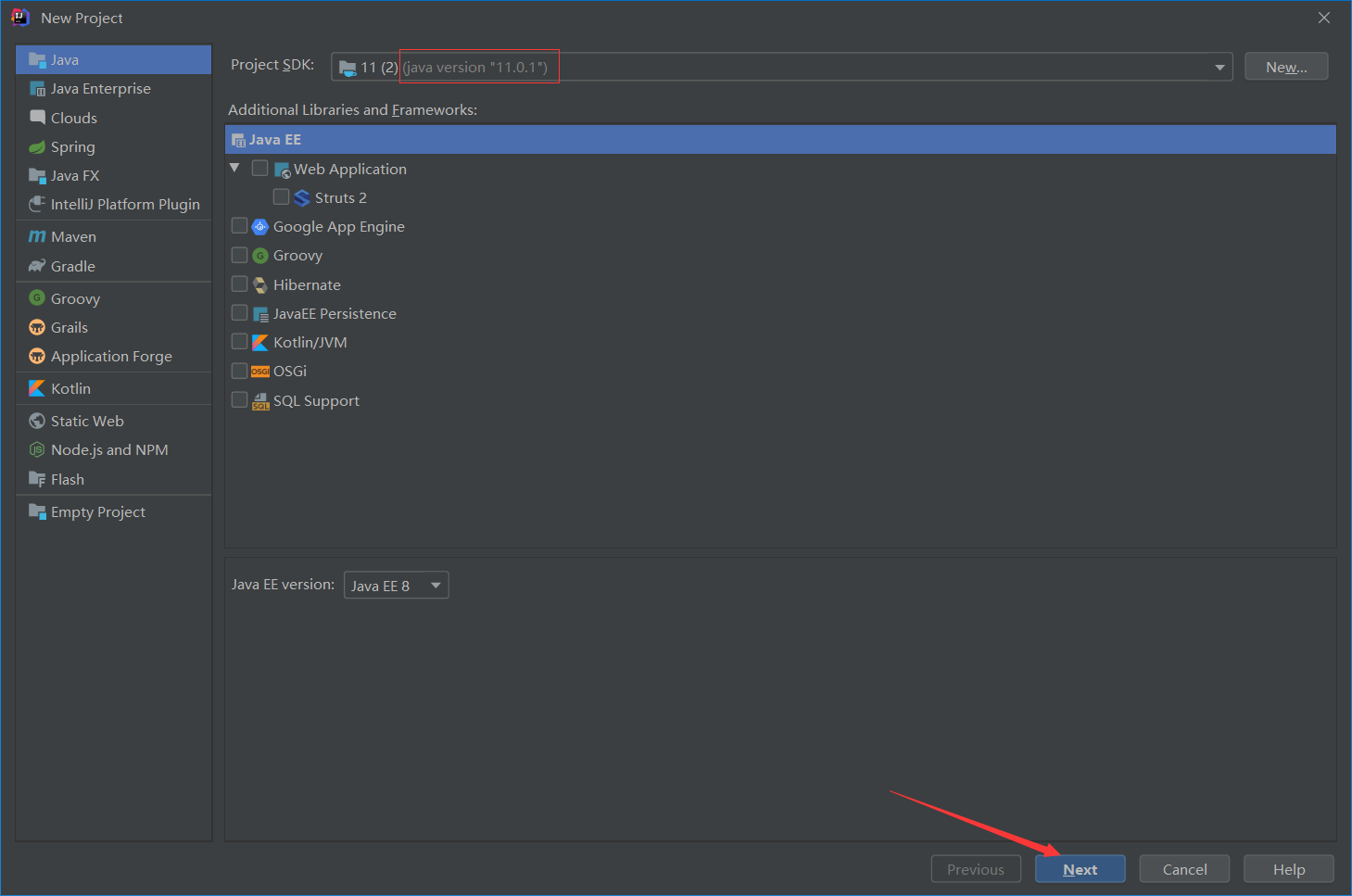Select the Java EE header row

coord(780,140)
